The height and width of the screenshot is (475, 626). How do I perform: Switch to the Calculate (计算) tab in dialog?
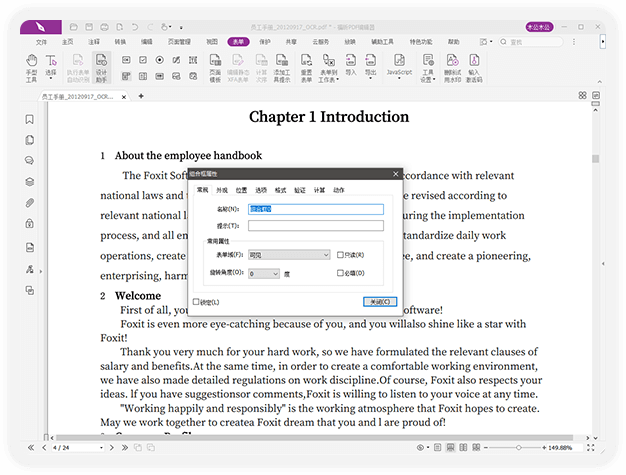319,190
